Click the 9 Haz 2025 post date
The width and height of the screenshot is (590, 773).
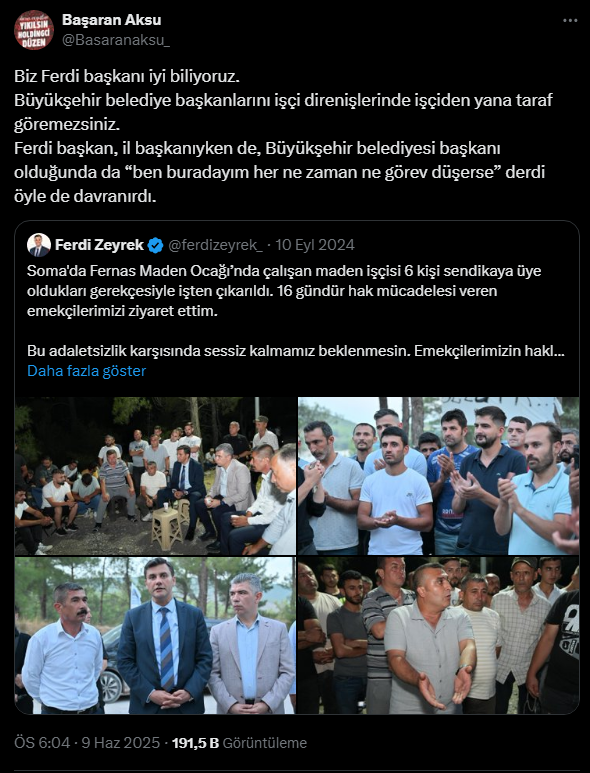pos(121,742)
